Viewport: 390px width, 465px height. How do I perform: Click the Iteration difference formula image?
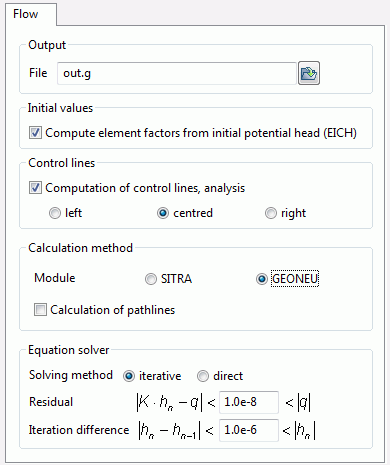[x=176, y=430]
